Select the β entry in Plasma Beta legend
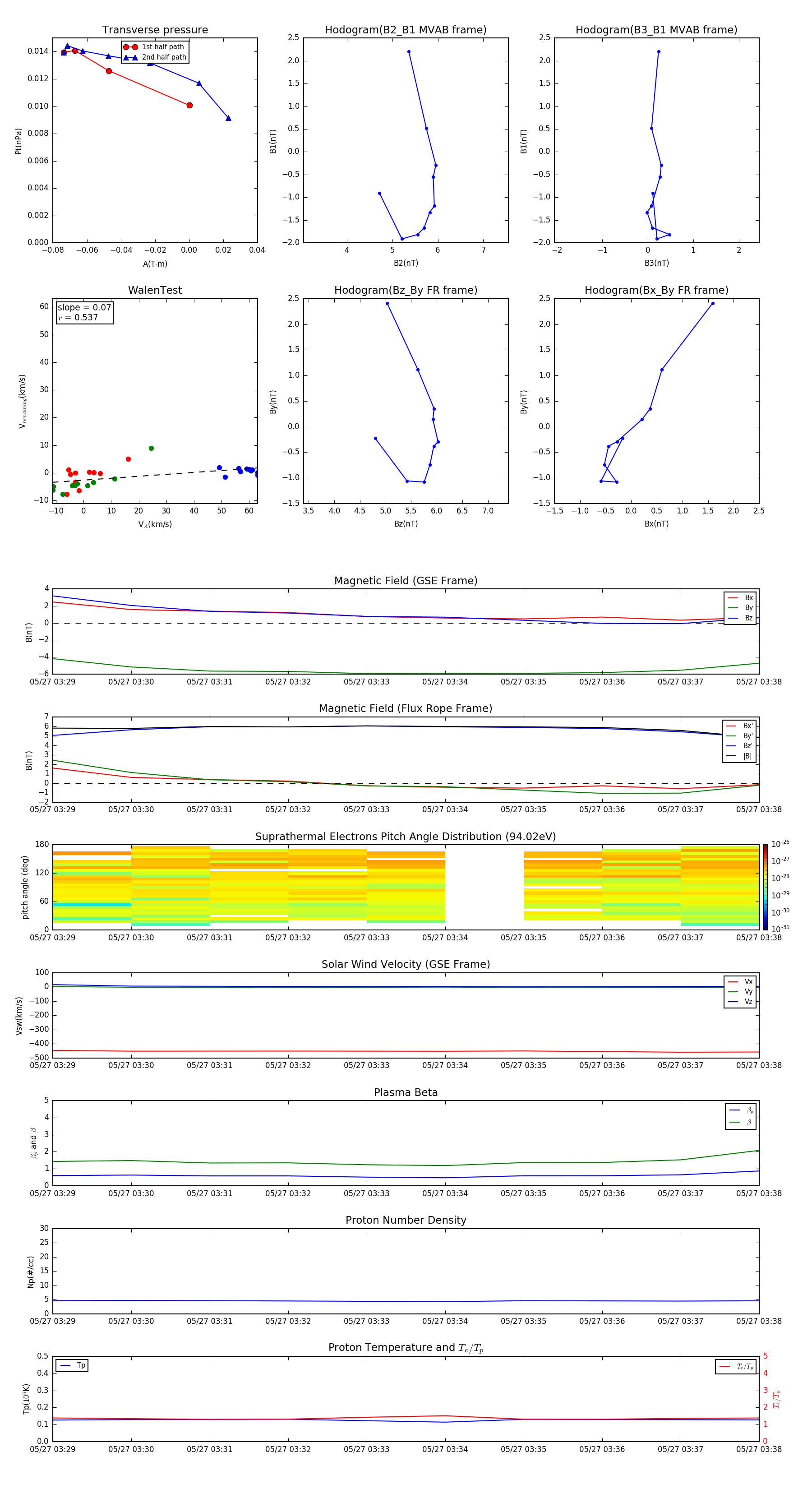Screen dimensions: 812x1489 [x=741, y=1122]
